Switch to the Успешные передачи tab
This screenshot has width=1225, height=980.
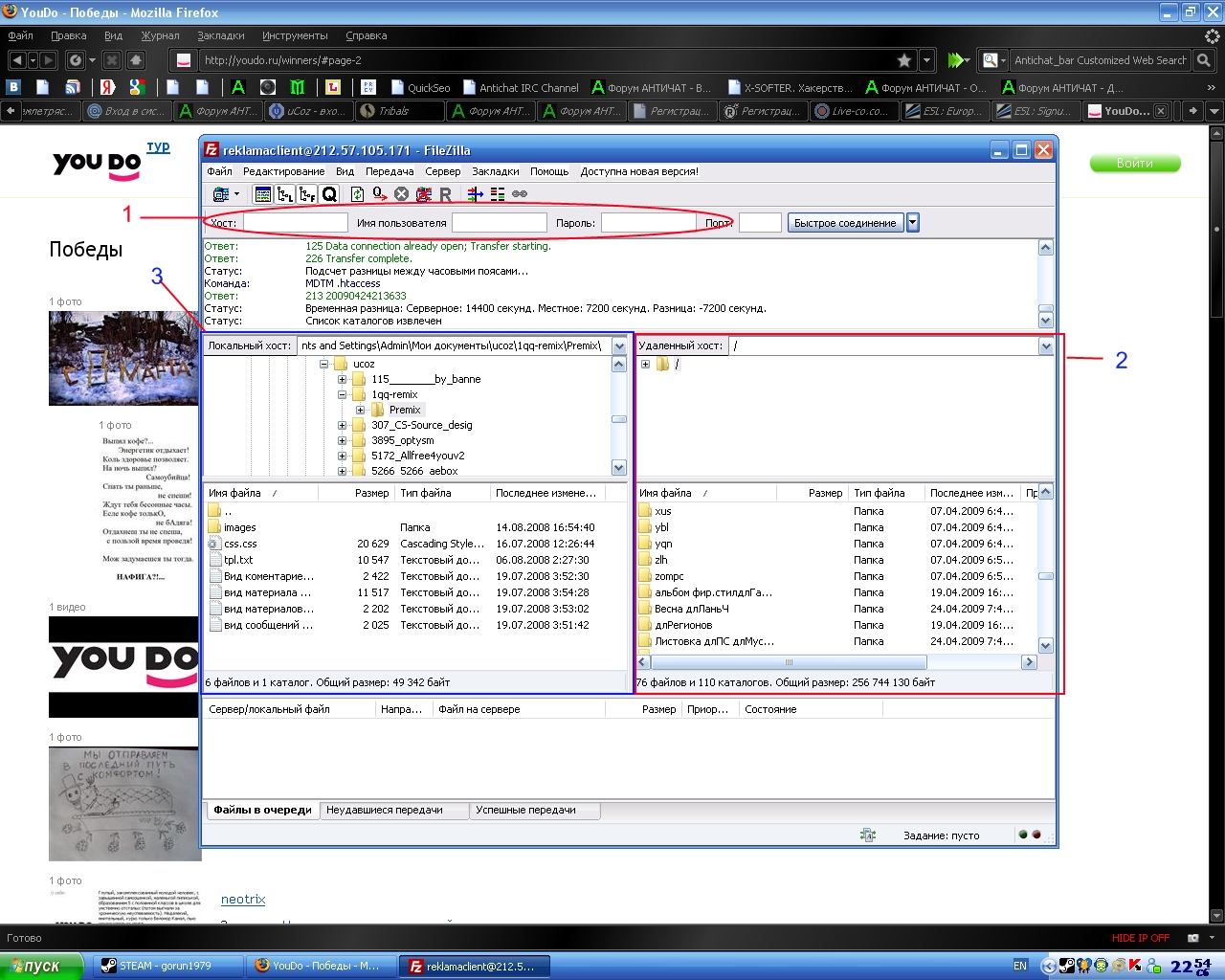coord(525,810)
